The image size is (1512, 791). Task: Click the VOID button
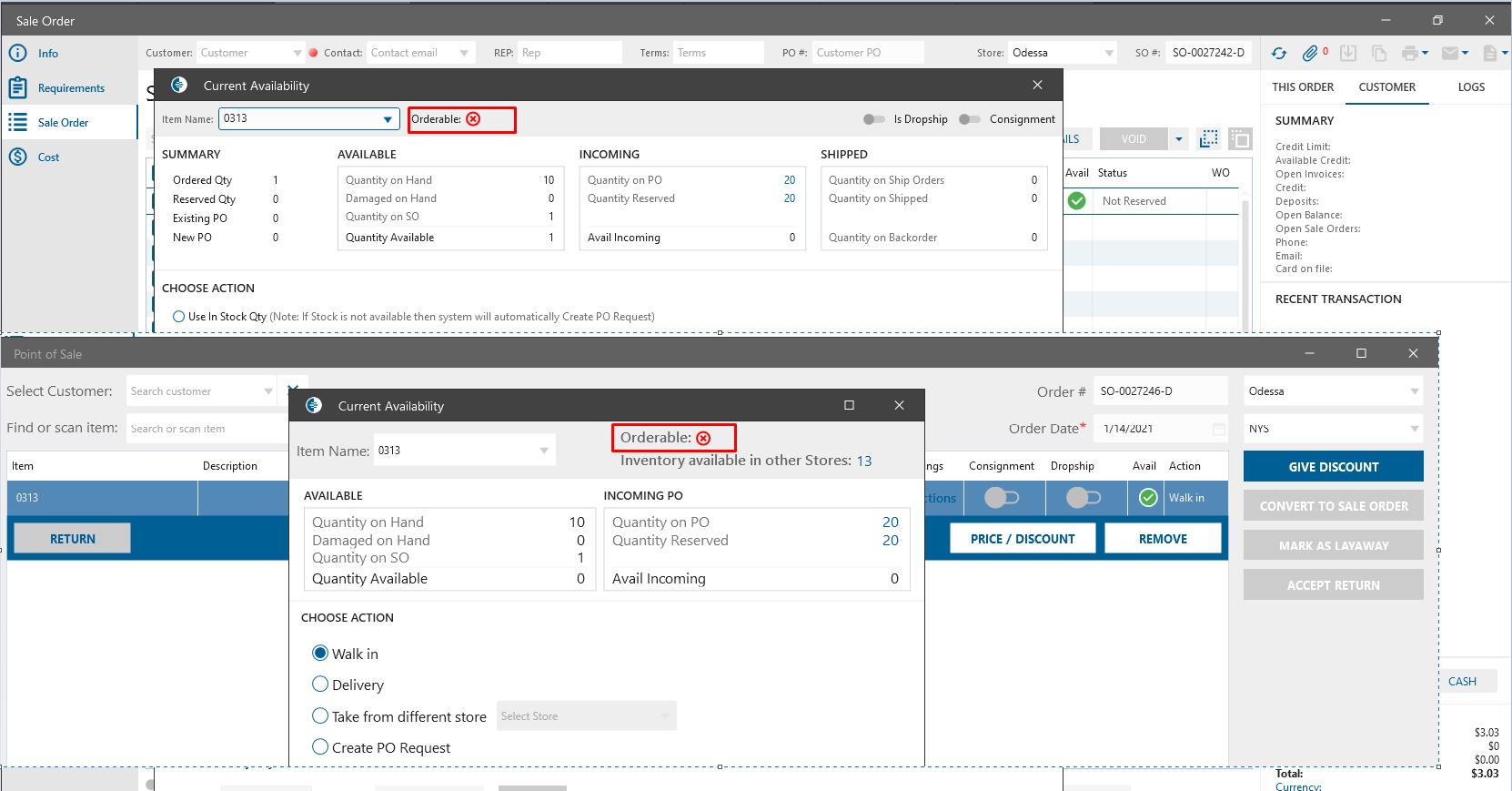[1134, 139]
